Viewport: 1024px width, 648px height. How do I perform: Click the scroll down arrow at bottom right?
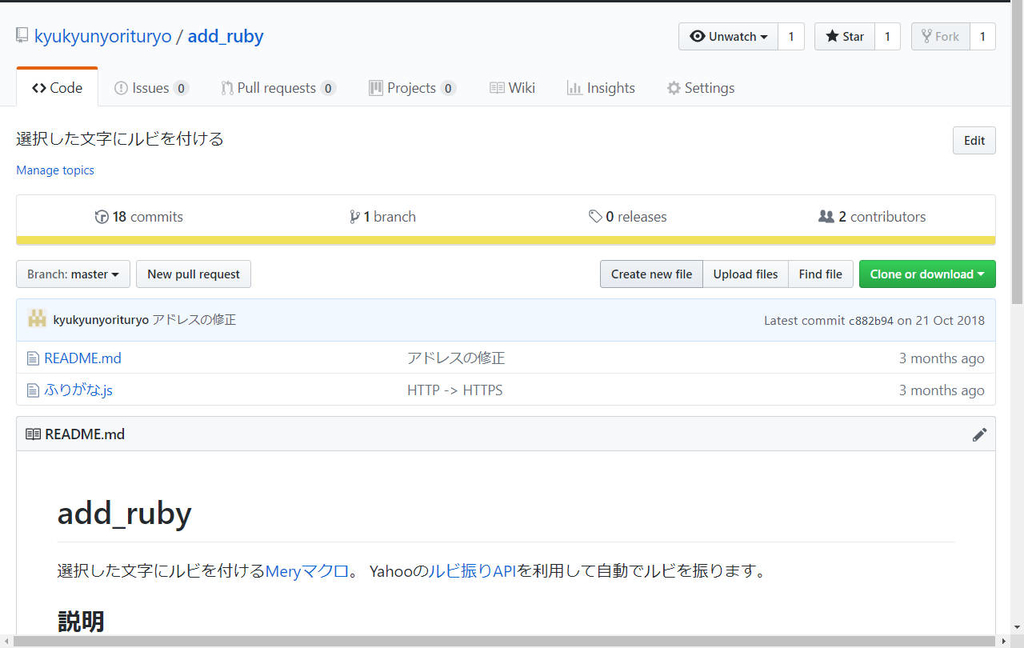pyautogui.click(x=1017, y=627)
